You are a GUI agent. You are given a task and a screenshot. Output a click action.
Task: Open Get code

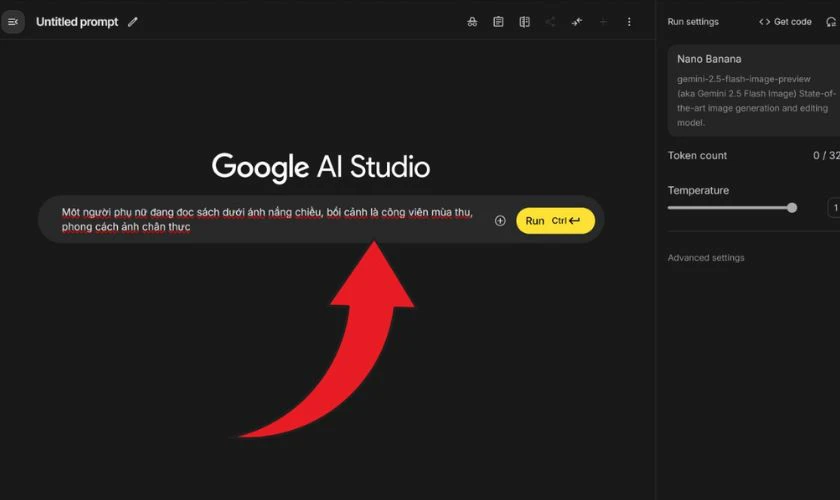[x=785, y=22]
